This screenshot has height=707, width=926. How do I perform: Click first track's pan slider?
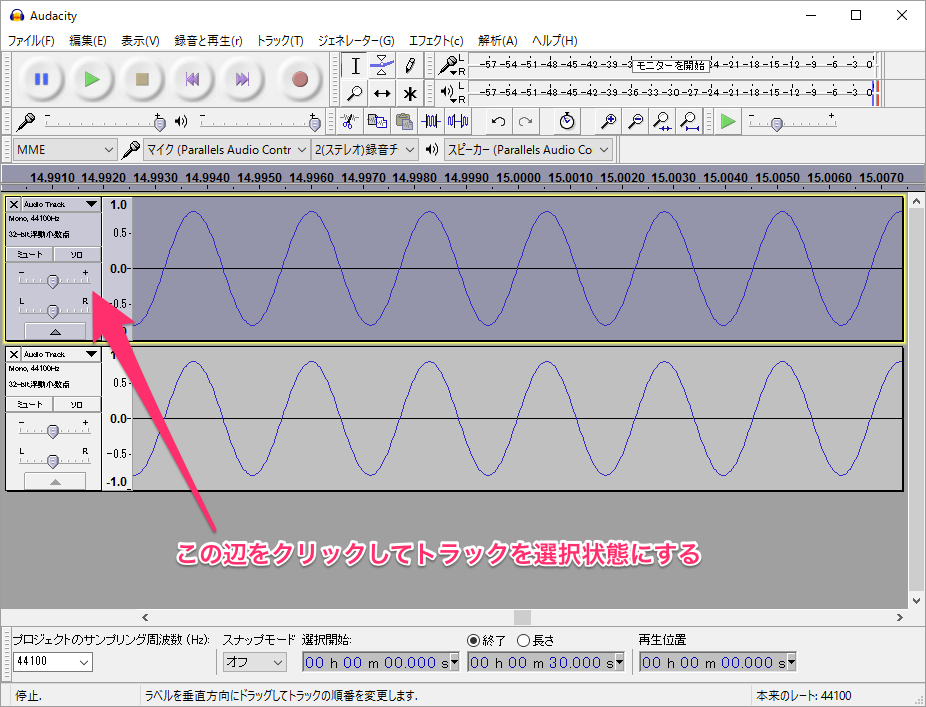(53, 309)
